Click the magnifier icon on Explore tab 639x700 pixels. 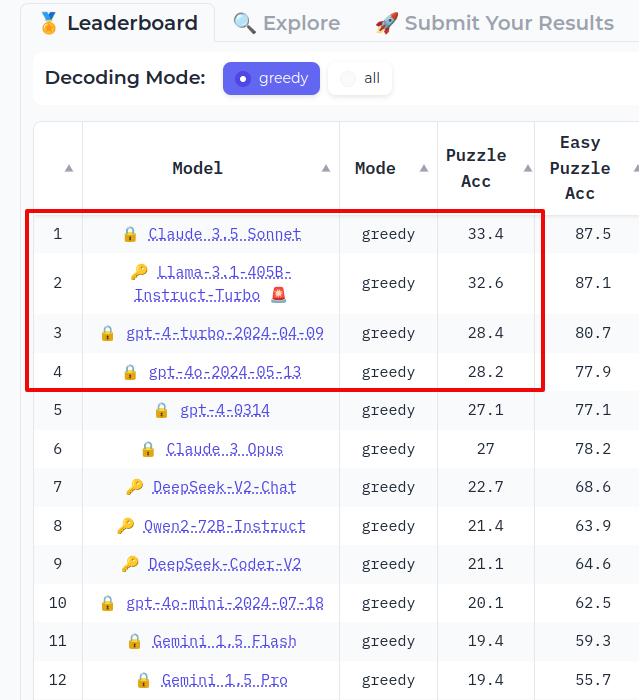244,23
